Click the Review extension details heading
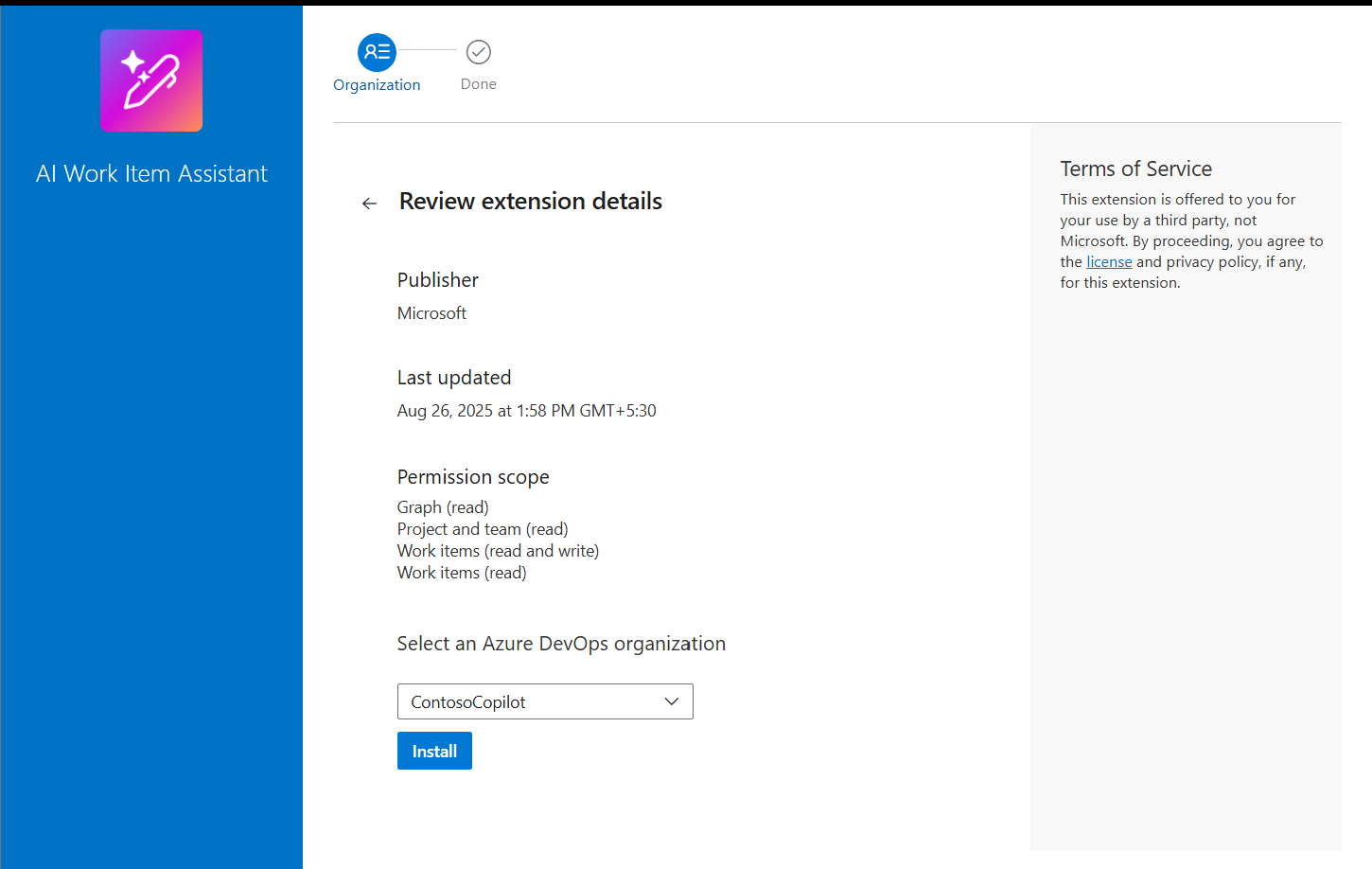The image size is (1372, 869). pyautogui.click(x=530, y=202)
